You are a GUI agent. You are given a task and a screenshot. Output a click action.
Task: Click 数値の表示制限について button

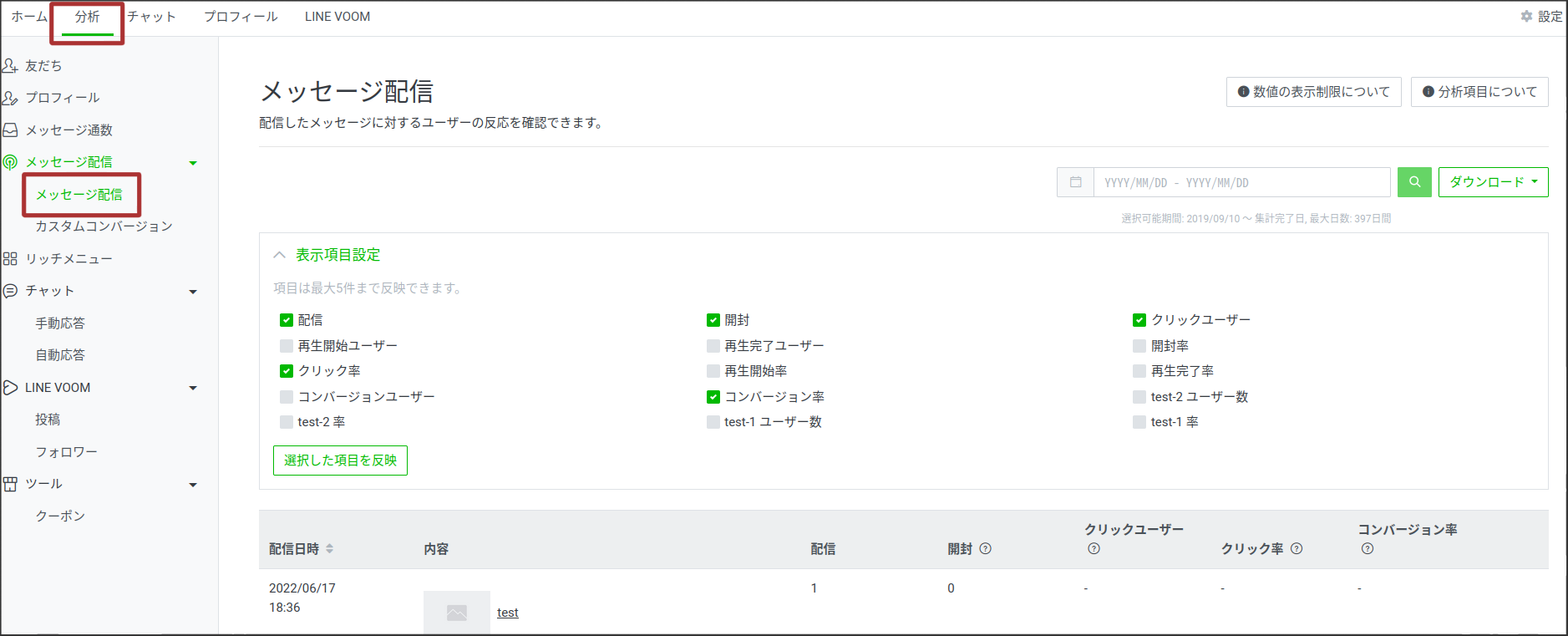coord(1314,92)
